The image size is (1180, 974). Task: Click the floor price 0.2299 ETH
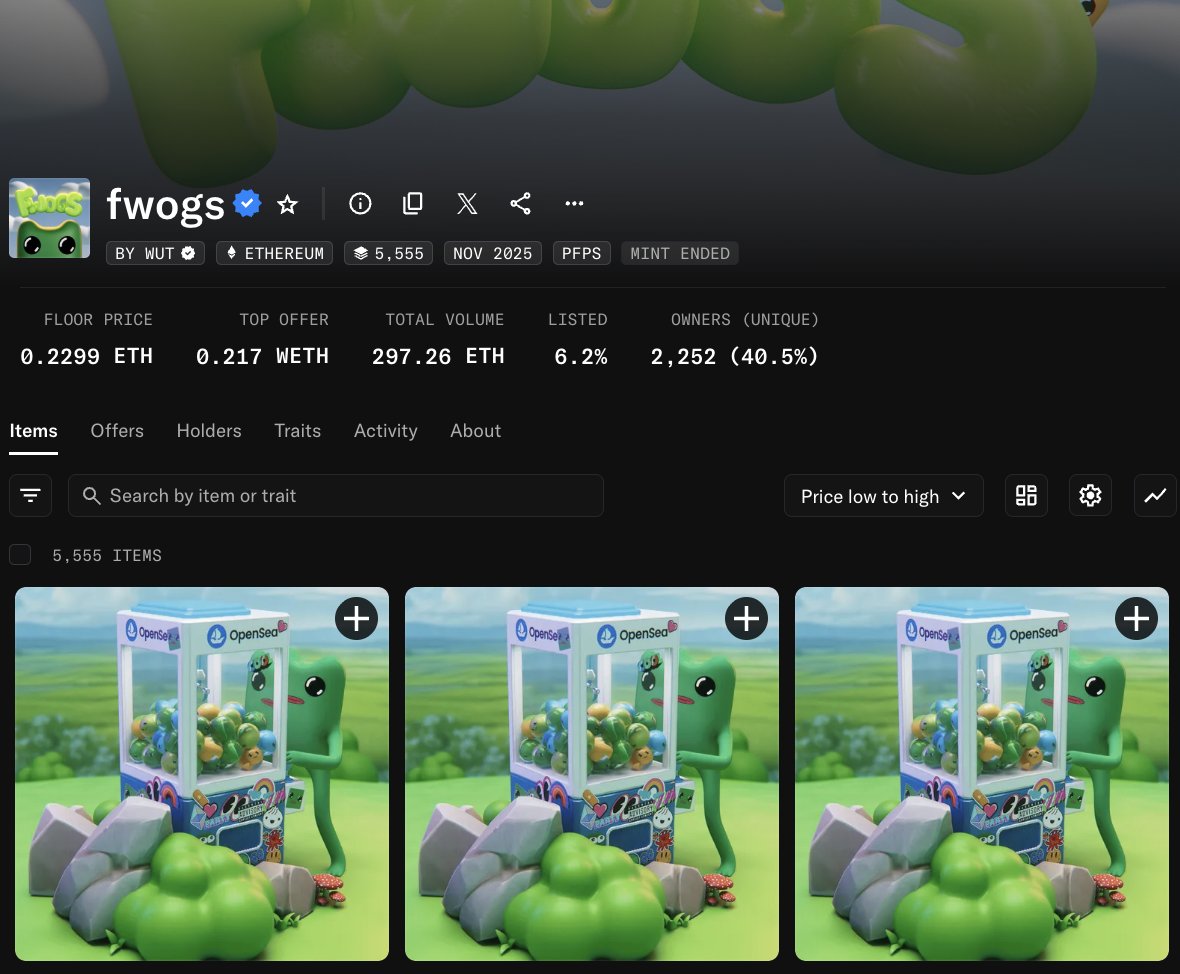pyautogui.click(x=87, y=356)
